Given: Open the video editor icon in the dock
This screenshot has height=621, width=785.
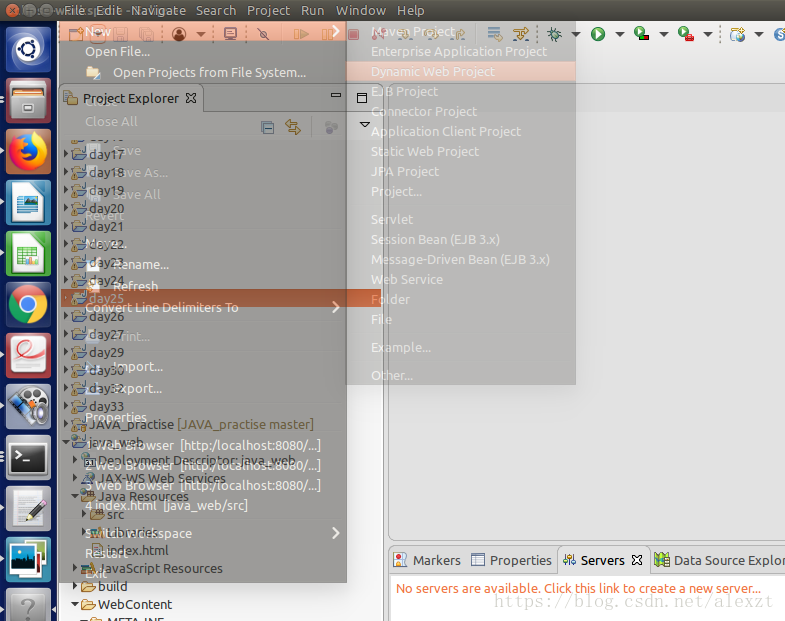Looking at the screenshot, I should (x=28, y=407).
